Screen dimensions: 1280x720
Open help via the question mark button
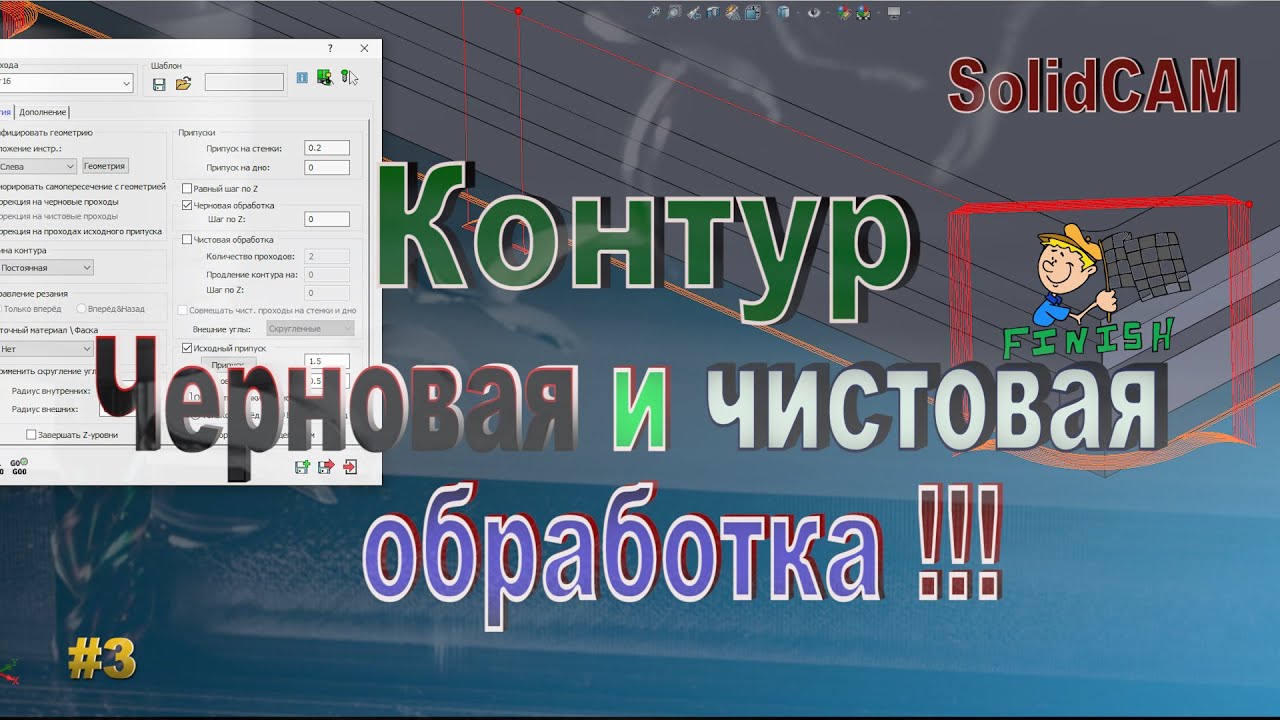330,48
